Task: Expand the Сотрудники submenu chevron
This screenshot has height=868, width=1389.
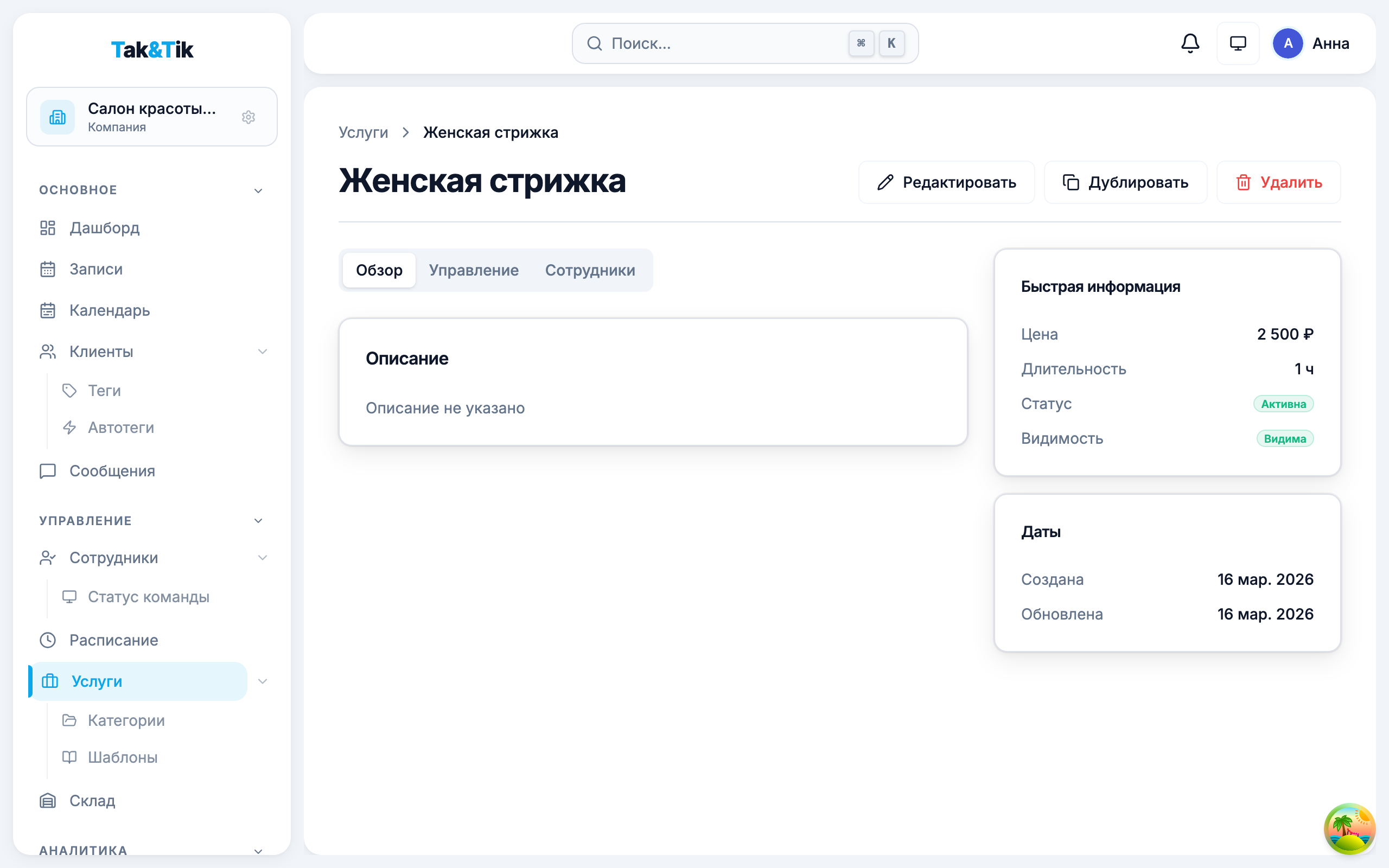Action: tap(264, 558)
